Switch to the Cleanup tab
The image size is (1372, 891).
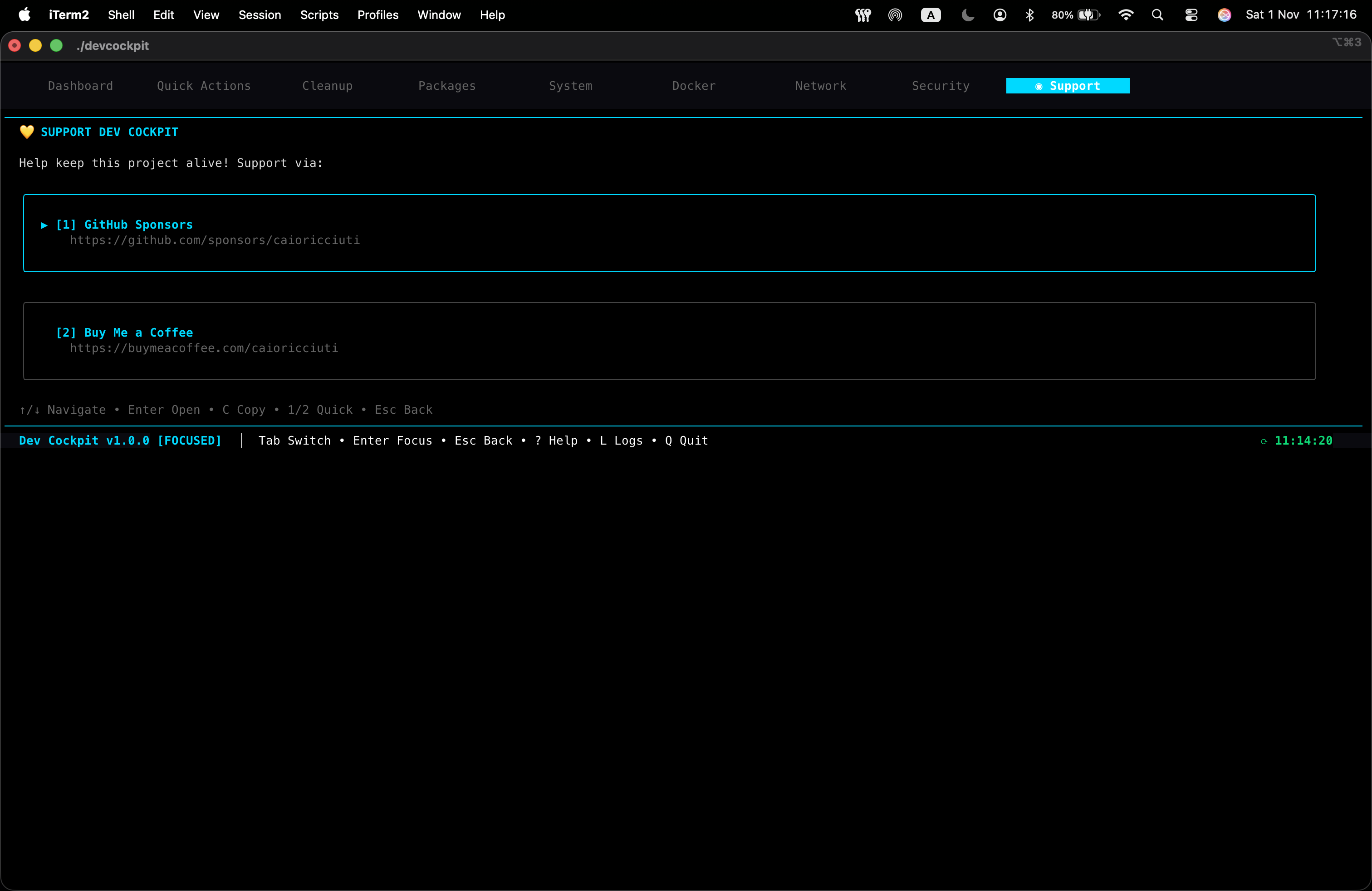pos(327,86)
